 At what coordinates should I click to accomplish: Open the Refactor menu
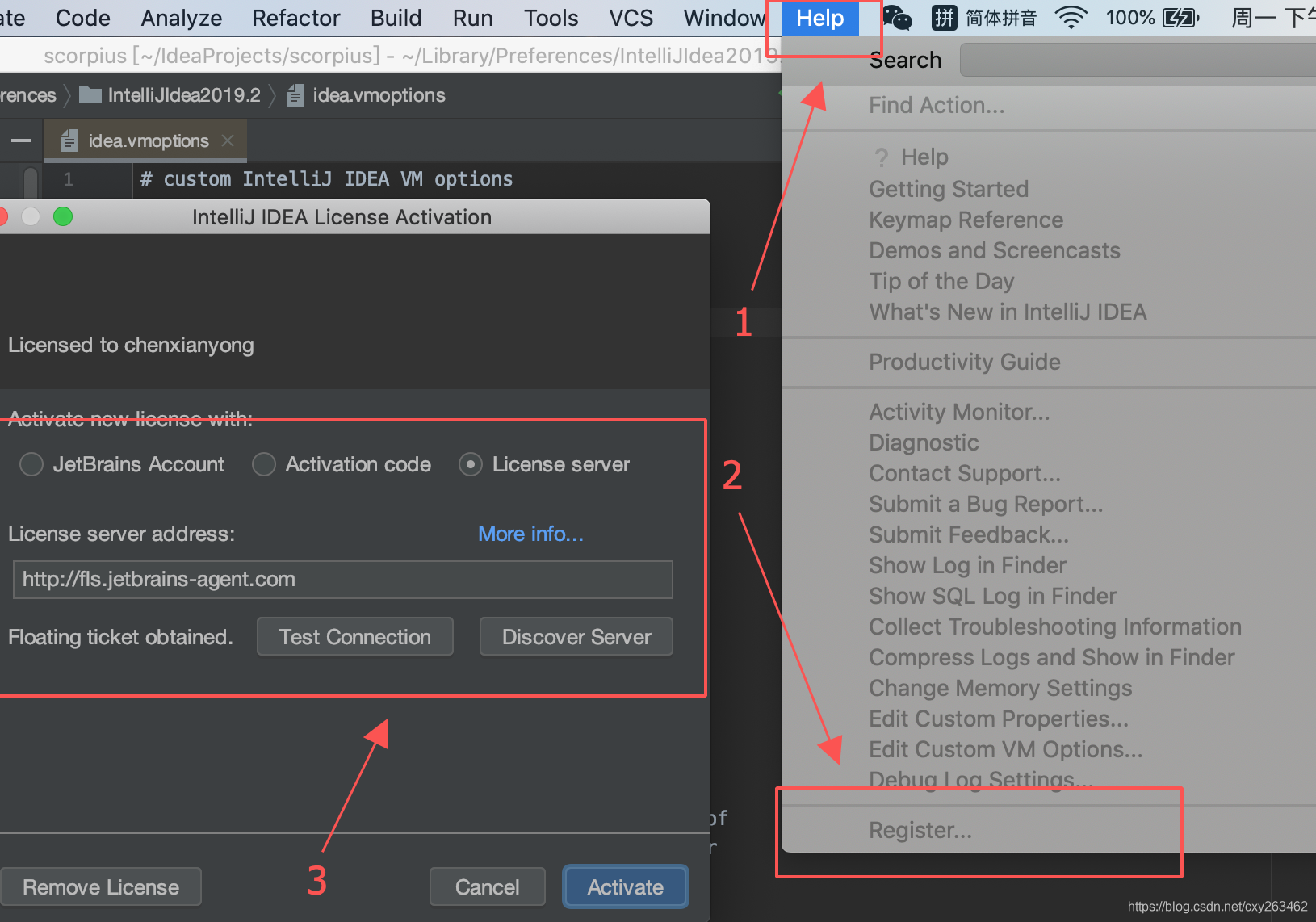(296, 18)
